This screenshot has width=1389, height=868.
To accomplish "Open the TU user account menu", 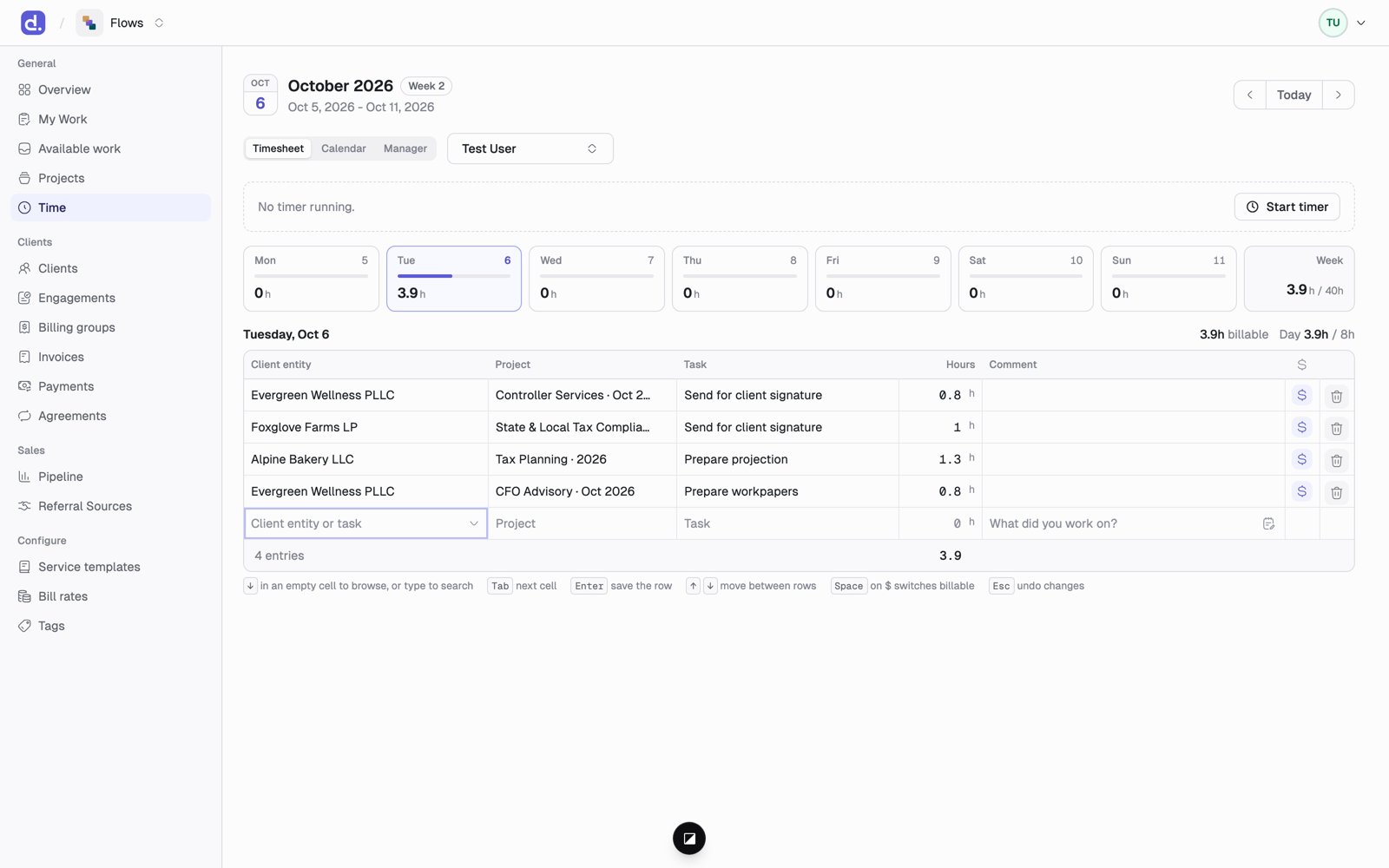I will [x=1342, y=23].
